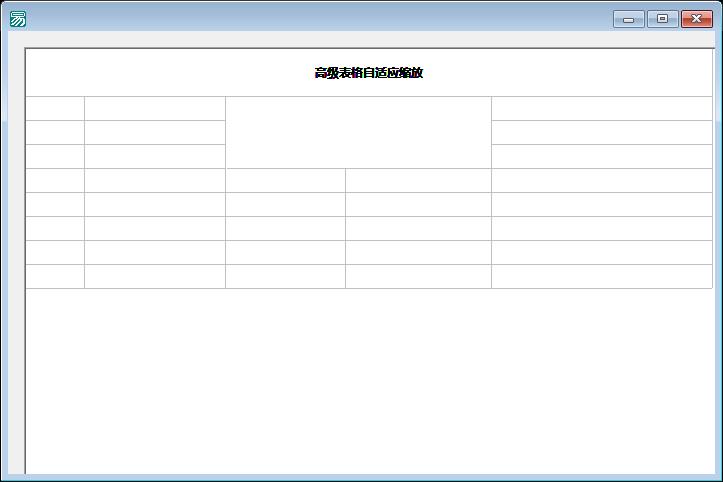Select the title cell 高级表格自适应缩放

point(369,72)
